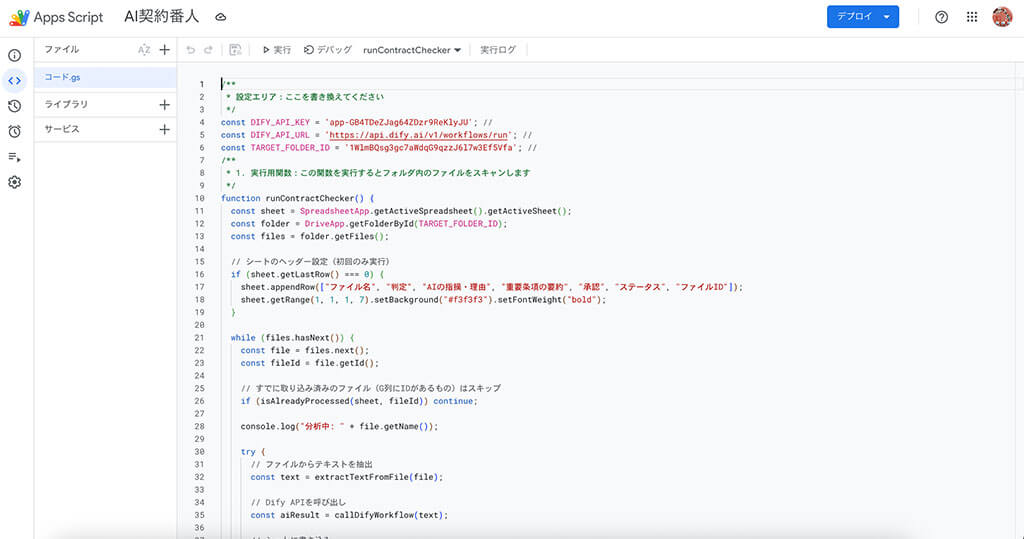Click line number 10 in gutter
Image resolution: width=1024 pixels, height=539 pixels.
coord(200,198)
